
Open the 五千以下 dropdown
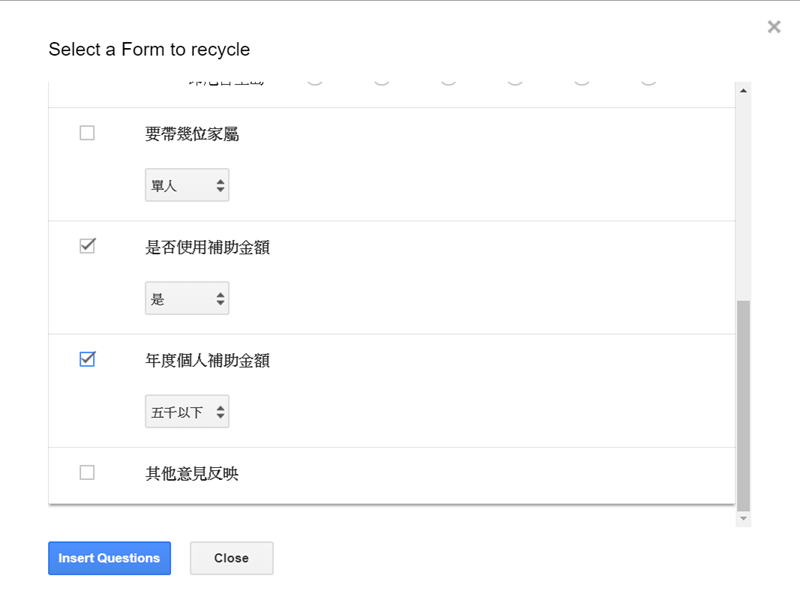click(187, 411)
